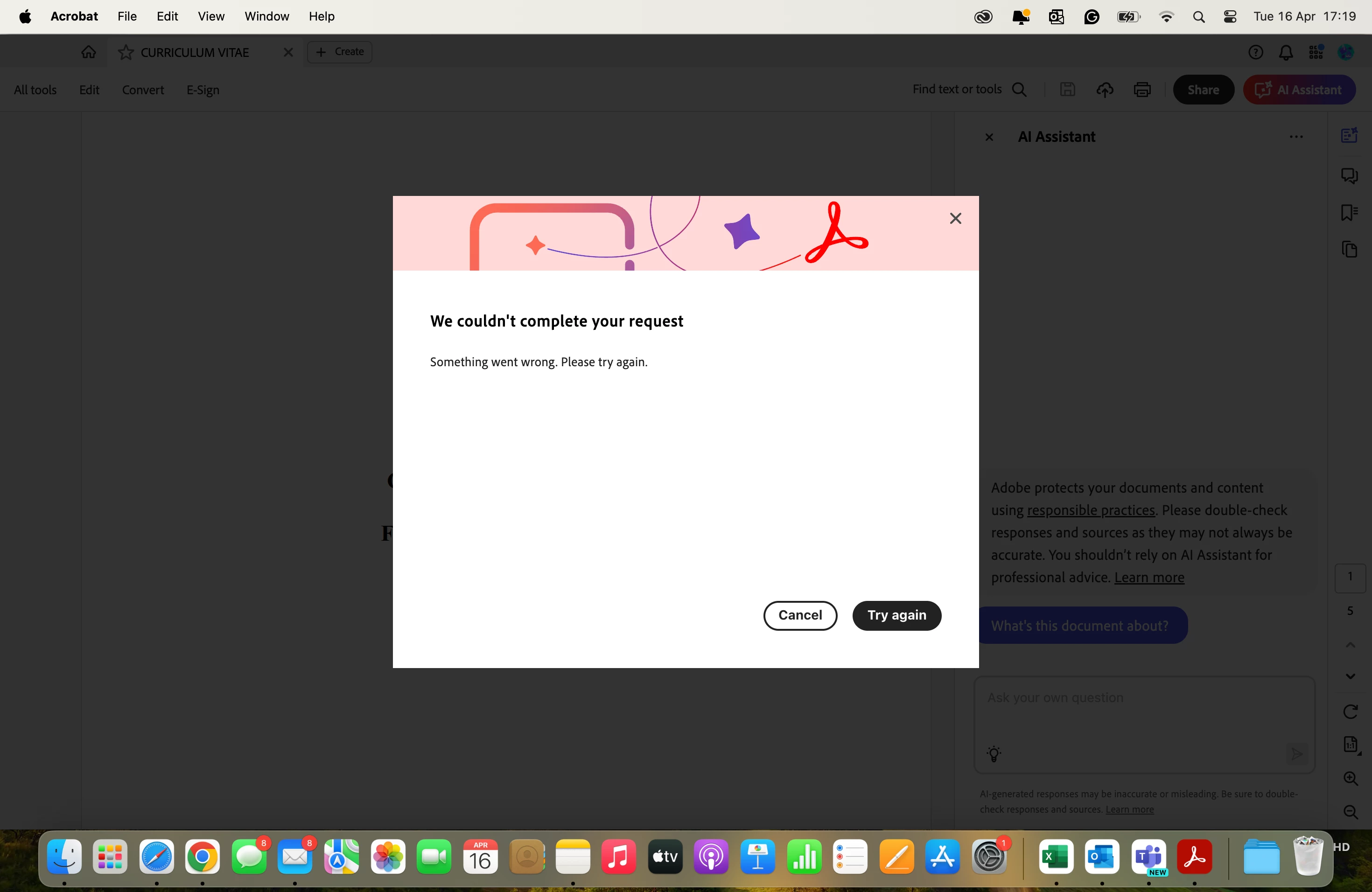Open the Convert tab
This screenshot has height=892, width=1372.
point(143,90)
